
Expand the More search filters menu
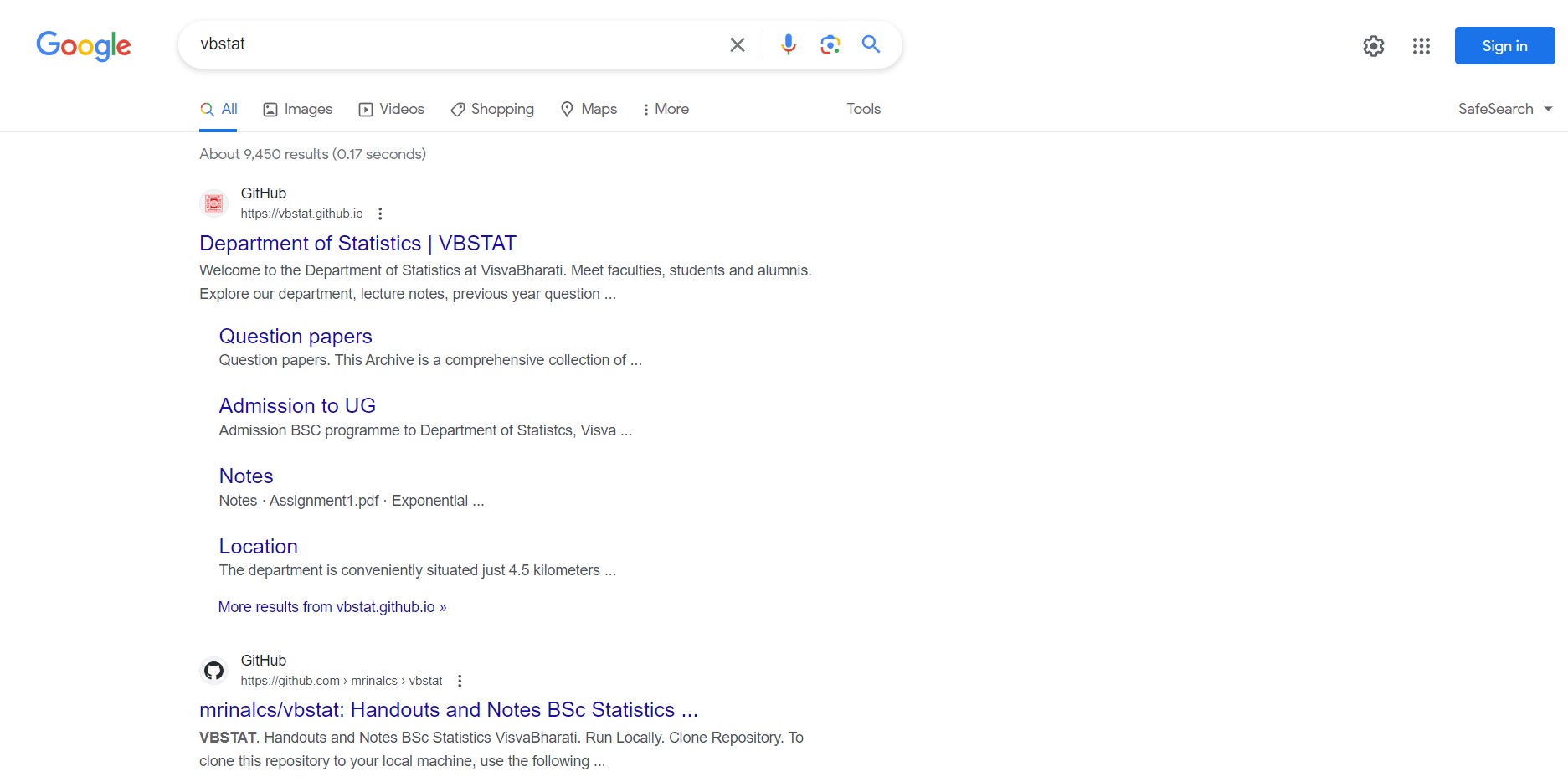(666, 109)
